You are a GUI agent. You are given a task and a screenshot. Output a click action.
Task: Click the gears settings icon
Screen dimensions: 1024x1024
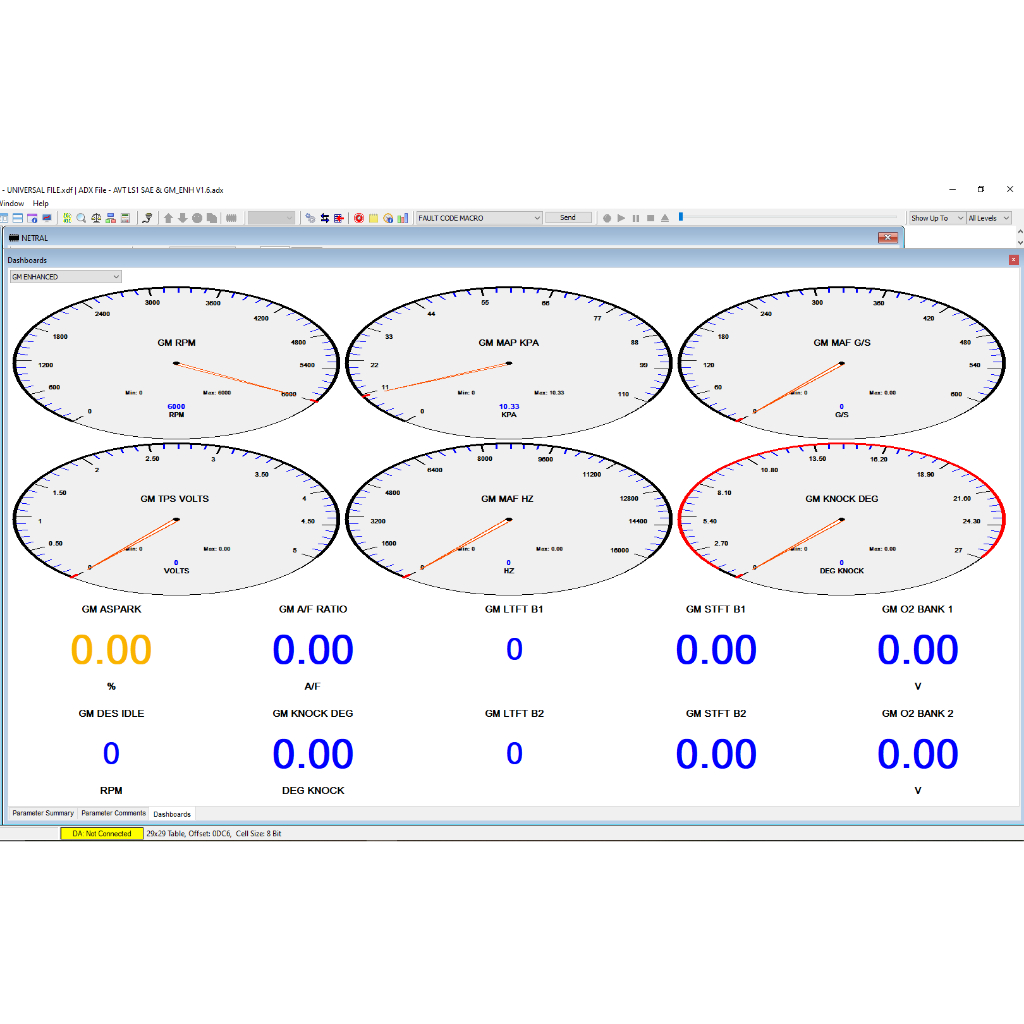[310, 218]
